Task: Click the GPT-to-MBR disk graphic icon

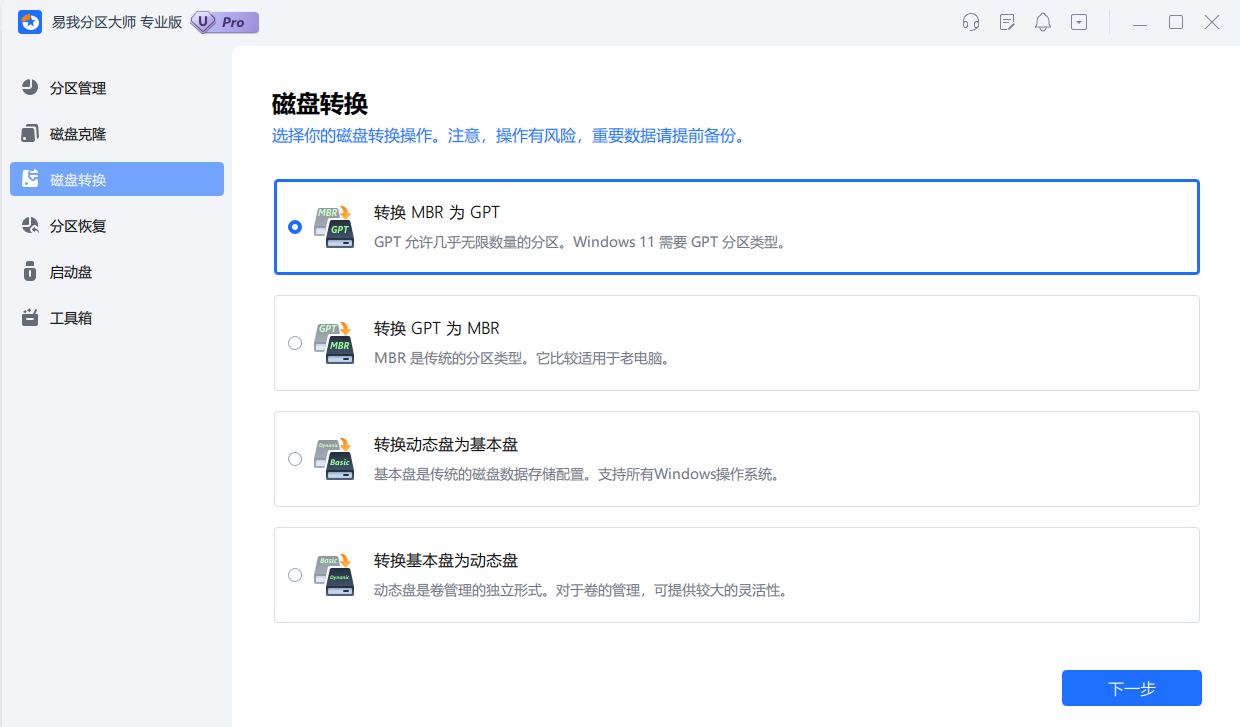Action: (x=334, y=342)
